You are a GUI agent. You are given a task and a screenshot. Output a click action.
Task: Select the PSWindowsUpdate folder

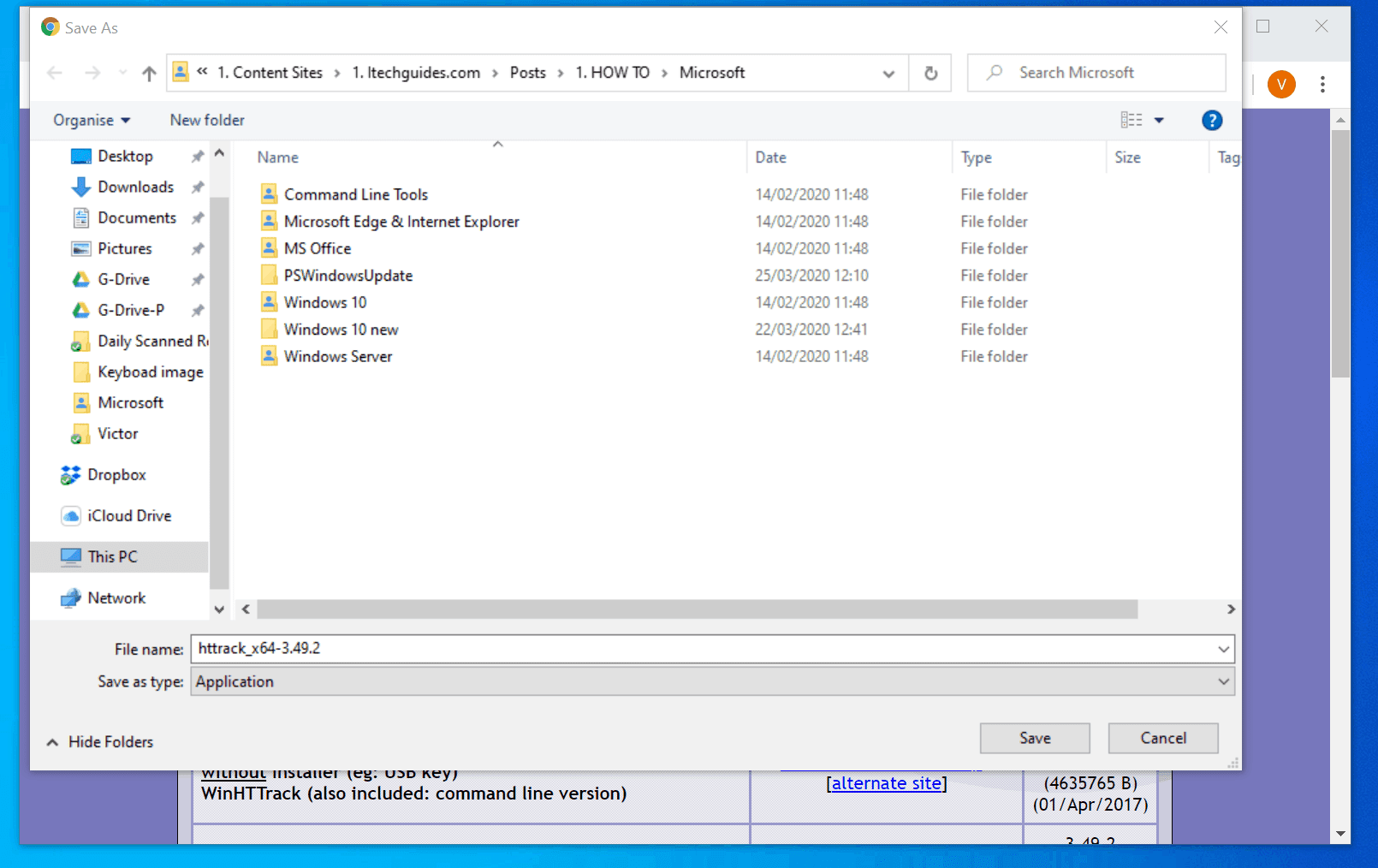point(348,276)
